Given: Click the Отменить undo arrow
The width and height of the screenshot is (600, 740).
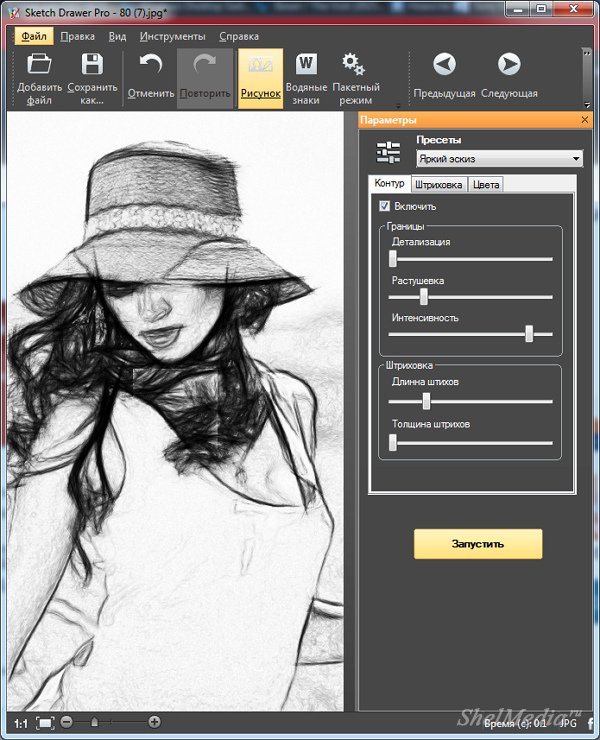Looking at the screenshot, I should (x=151, y=66).
